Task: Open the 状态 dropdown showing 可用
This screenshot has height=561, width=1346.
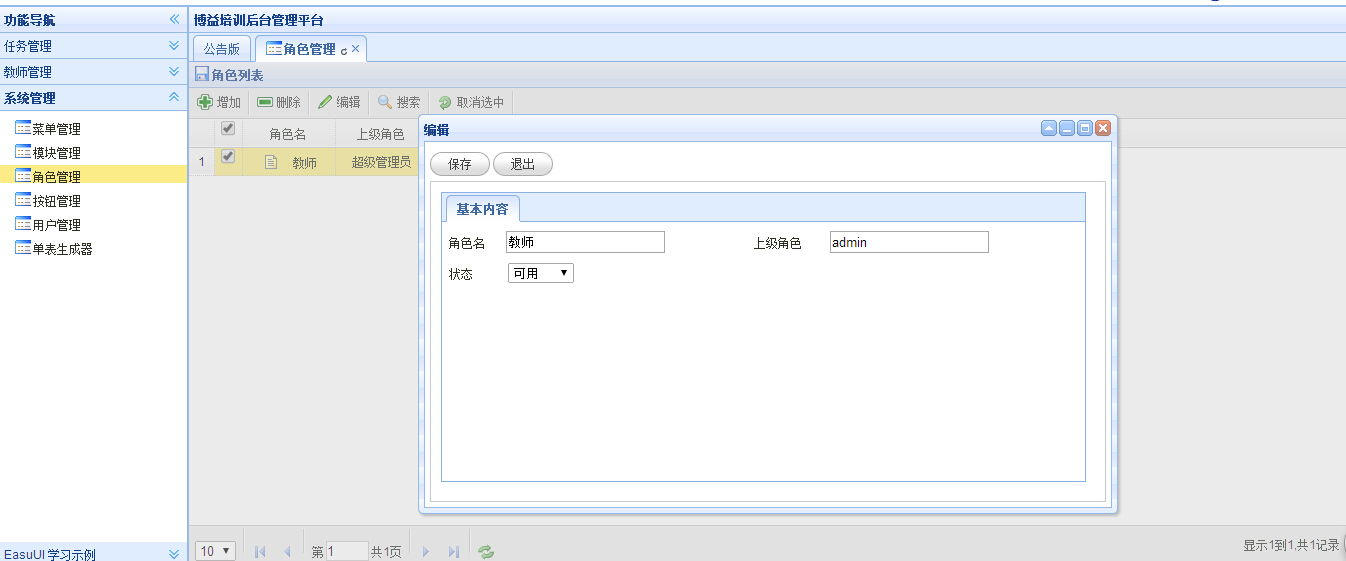Action: 541,273
